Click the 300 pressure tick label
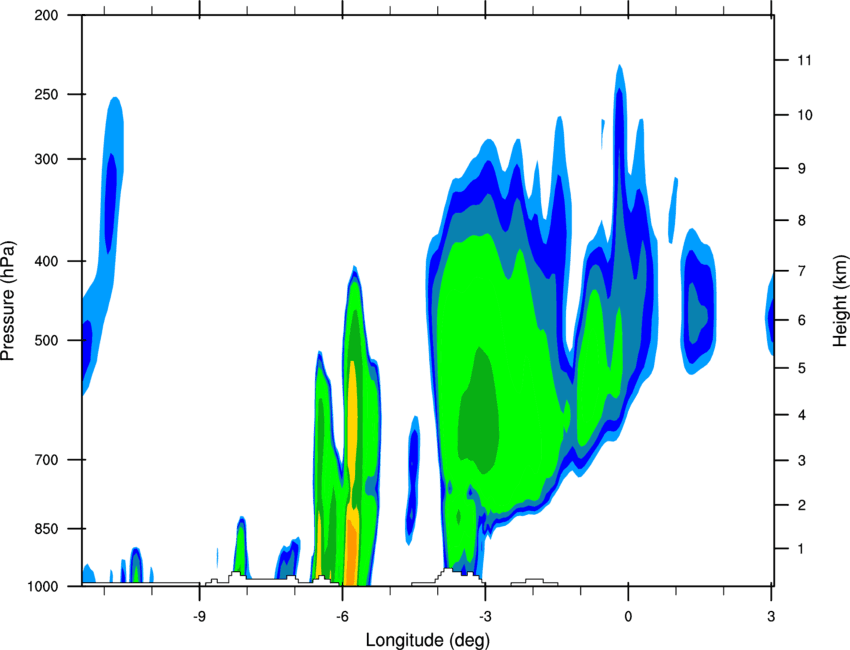The width and height of the screenshot is (850, 650). coord(47,159)
